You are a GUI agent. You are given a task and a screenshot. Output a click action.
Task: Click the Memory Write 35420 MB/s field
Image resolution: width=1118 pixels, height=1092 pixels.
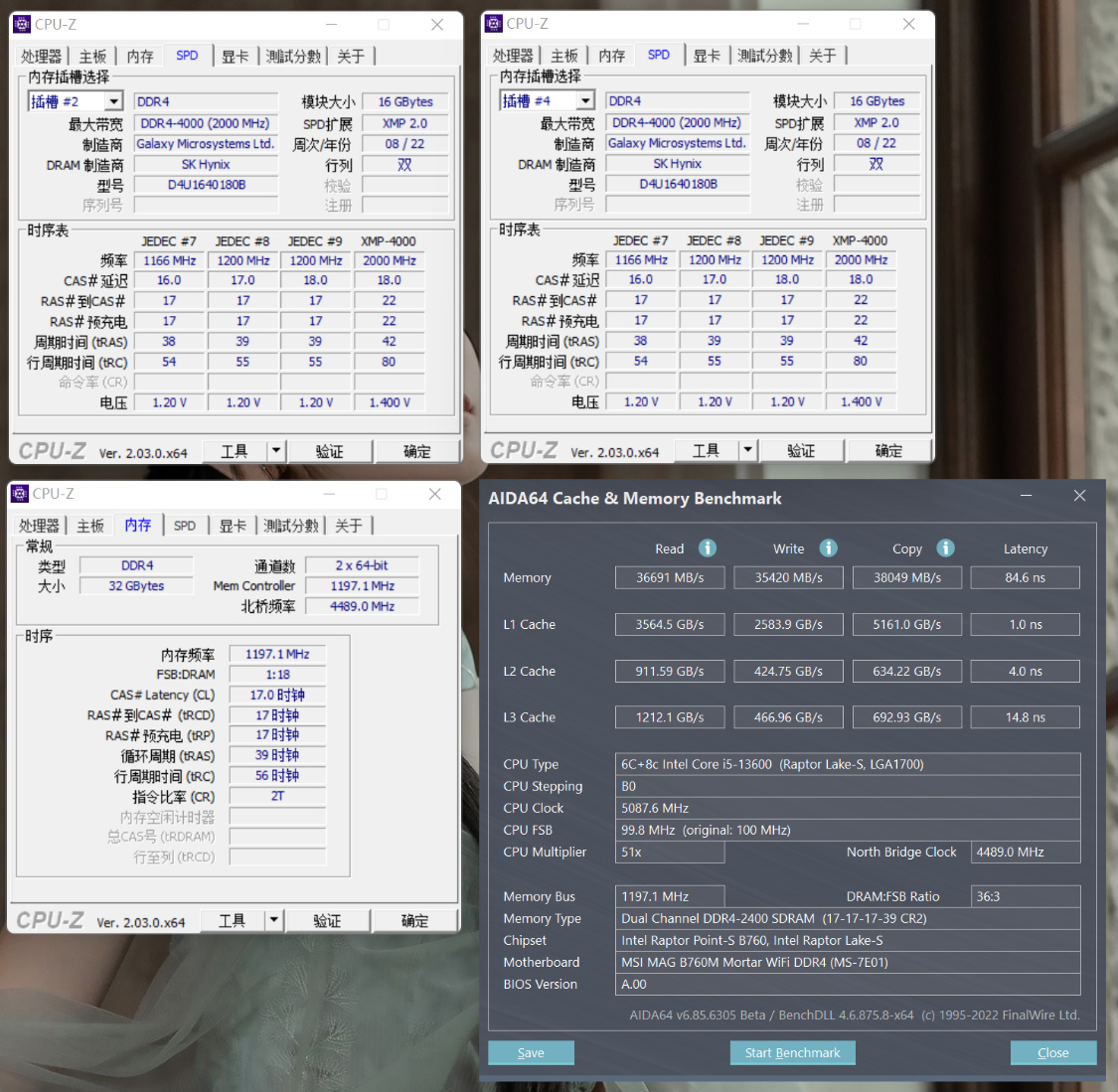pyautogui.click(x=789, y=577)
